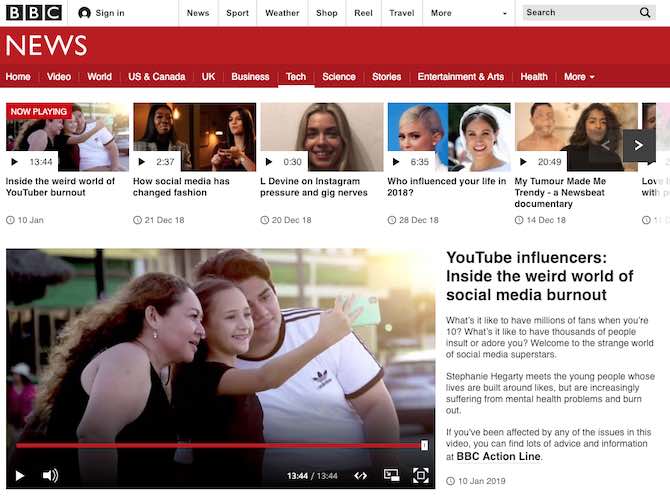Click the pop-out player icon
The width and height of the screenshot is (670, 504).
(x=391, y=475)
